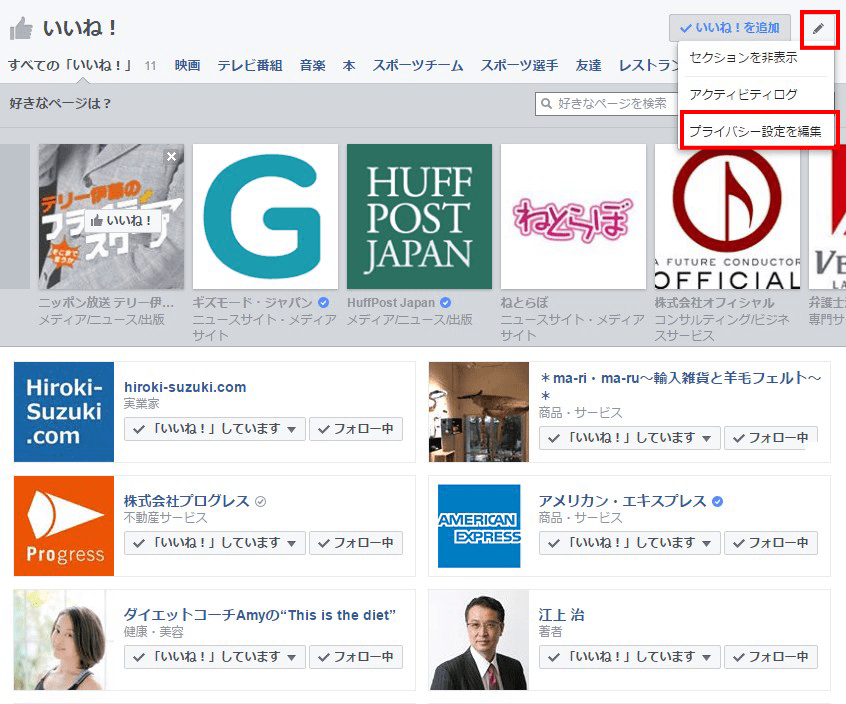Open the 株式会社プログレス page link
Screen dimensions: 846x704
point(187,501)
